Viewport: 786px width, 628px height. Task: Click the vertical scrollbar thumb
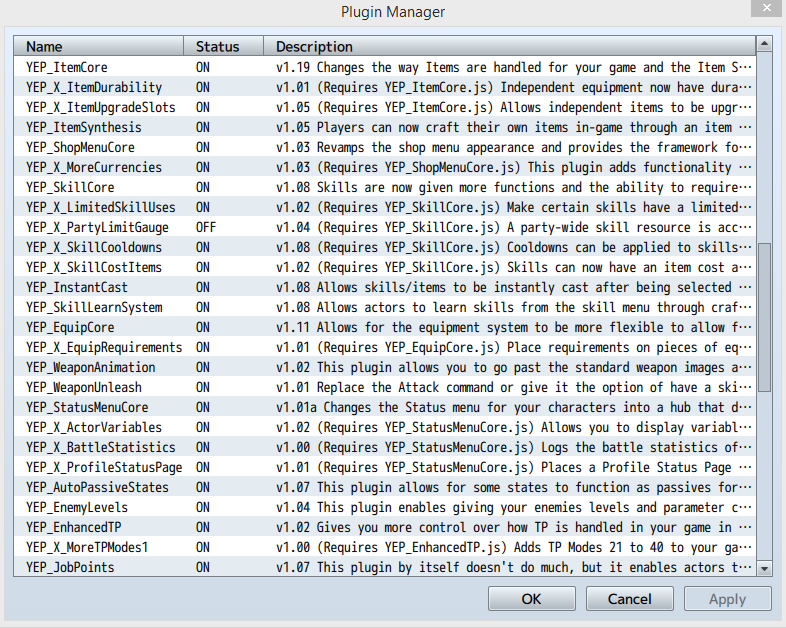[x=764, y=317]
